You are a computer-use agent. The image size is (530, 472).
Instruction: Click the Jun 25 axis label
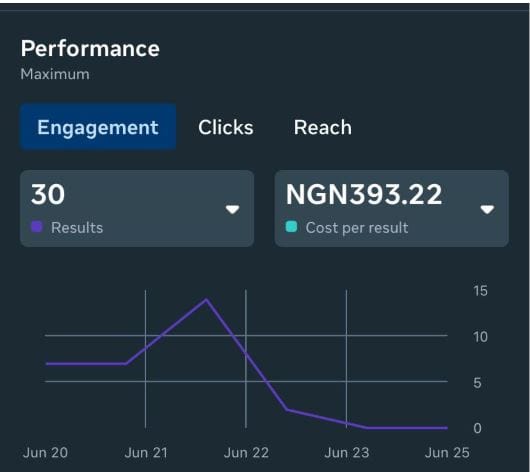coord(447,453)
